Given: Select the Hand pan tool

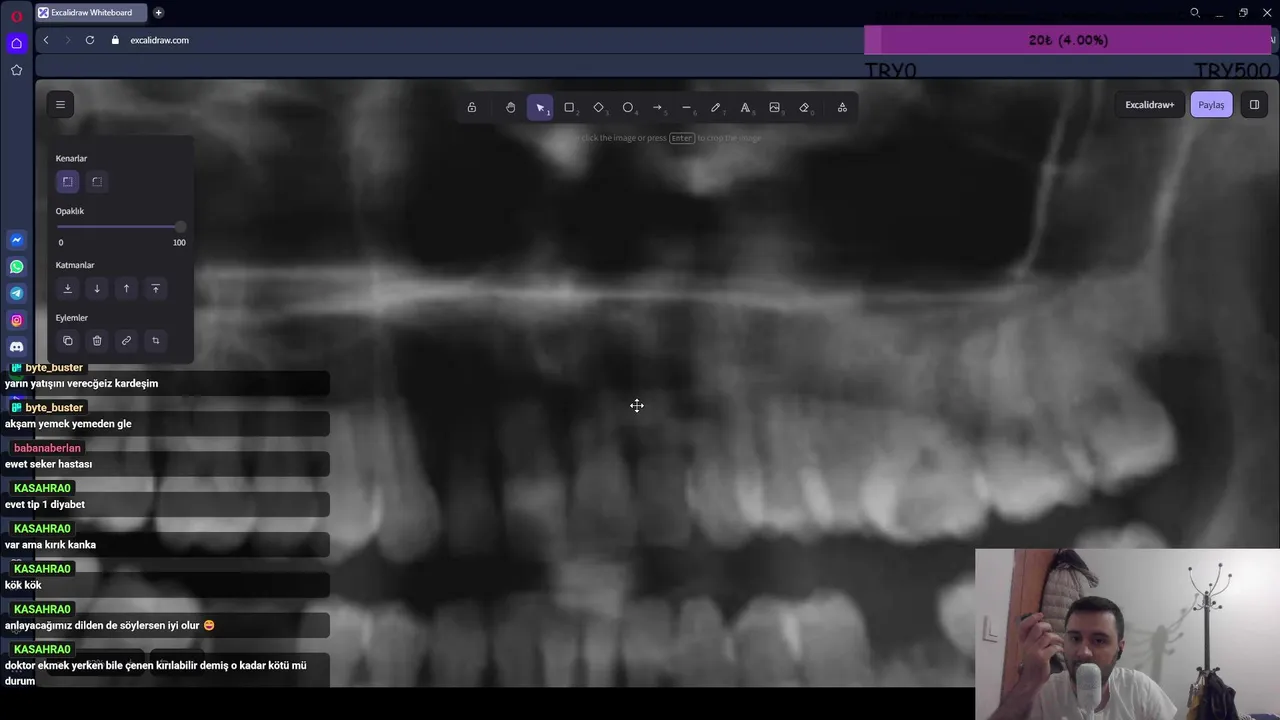Looking at the screenshot, I should pos(511,108).
